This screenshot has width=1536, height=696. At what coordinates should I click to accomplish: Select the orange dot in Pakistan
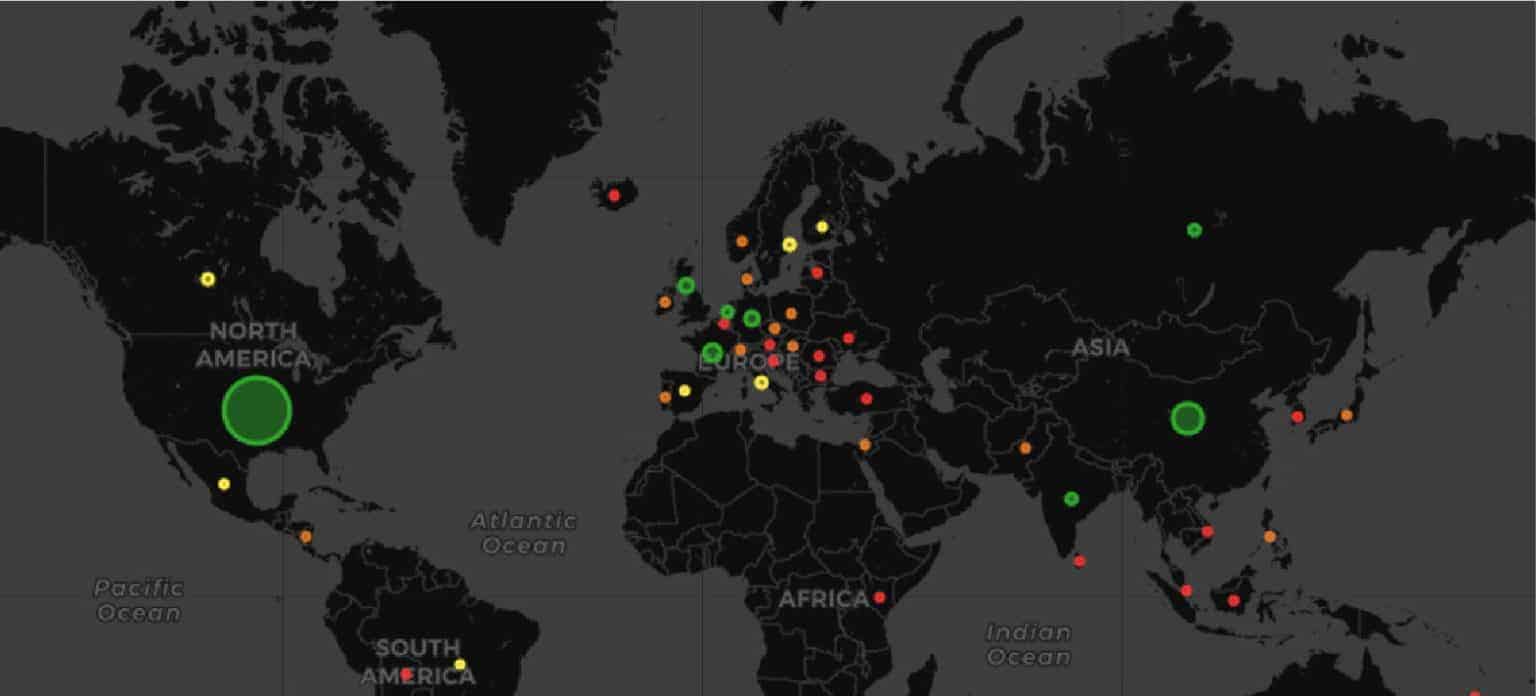coord(1025,448)
